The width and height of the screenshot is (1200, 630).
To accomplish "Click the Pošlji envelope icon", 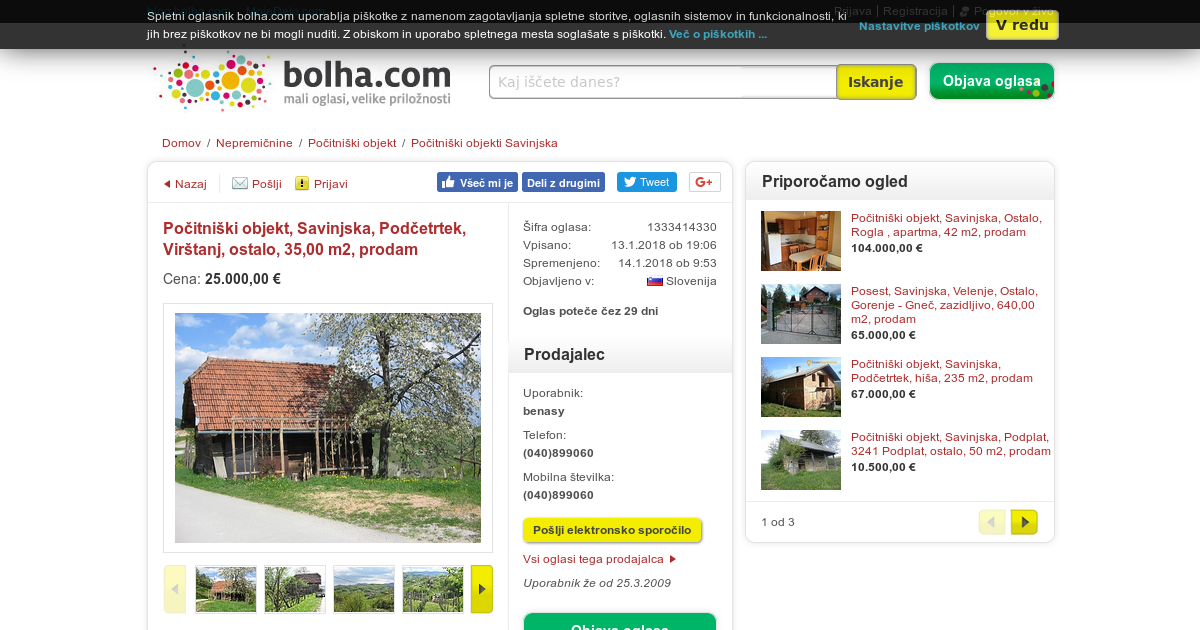I will click(240, 183).
